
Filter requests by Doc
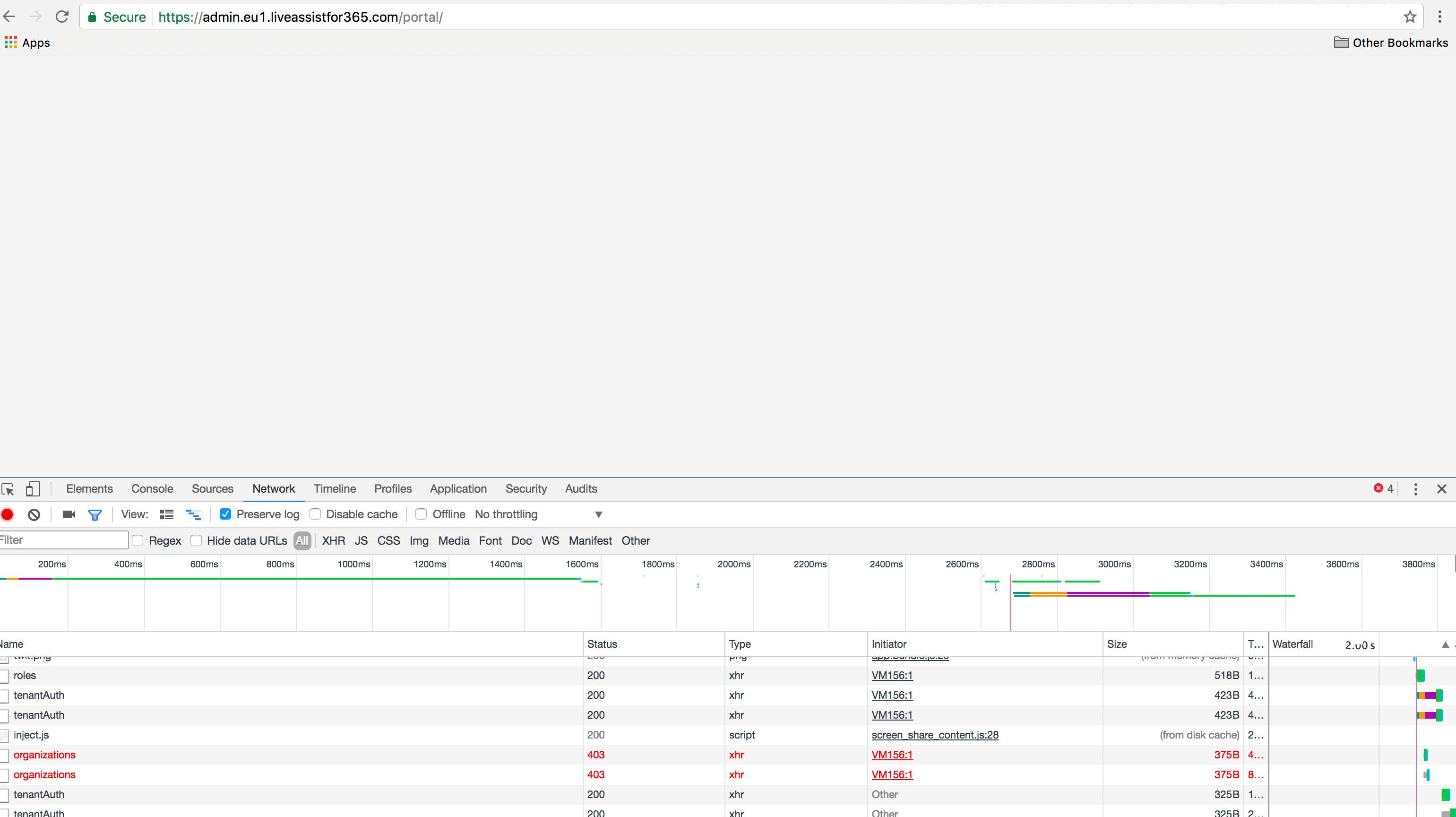point(521,540)
